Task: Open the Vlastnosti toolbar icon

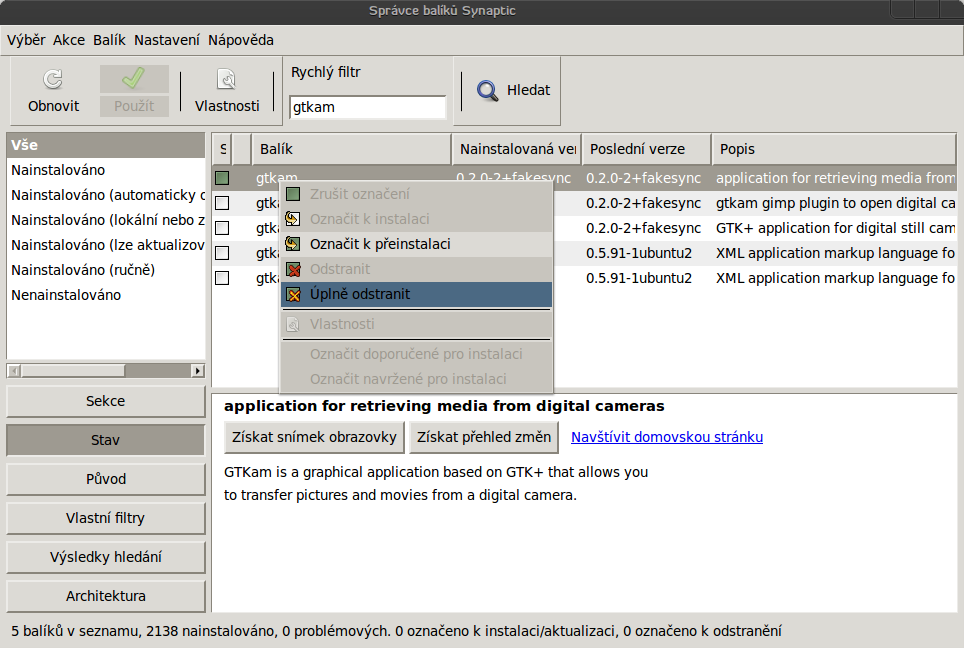Action: (226, 79)
